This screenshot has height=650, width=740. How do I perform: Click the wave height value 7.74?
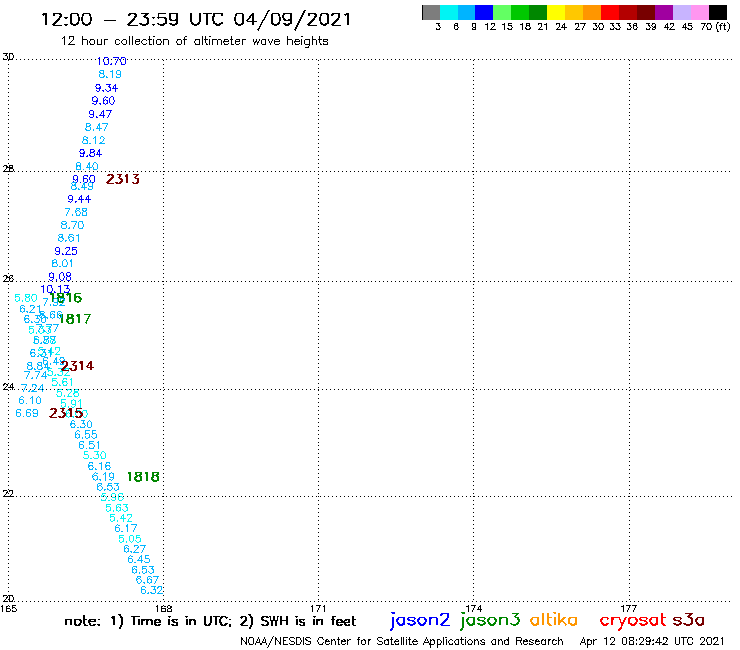35,375
